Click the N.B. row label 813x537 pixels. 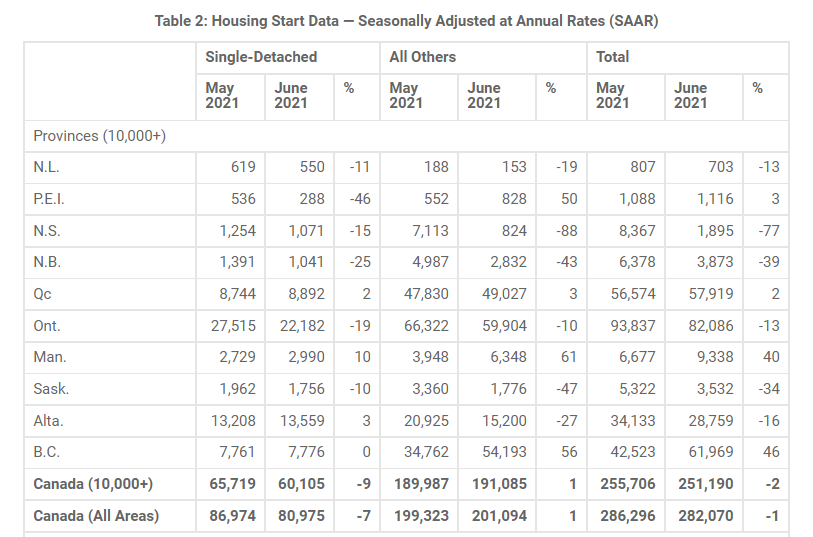click(46, 262)
